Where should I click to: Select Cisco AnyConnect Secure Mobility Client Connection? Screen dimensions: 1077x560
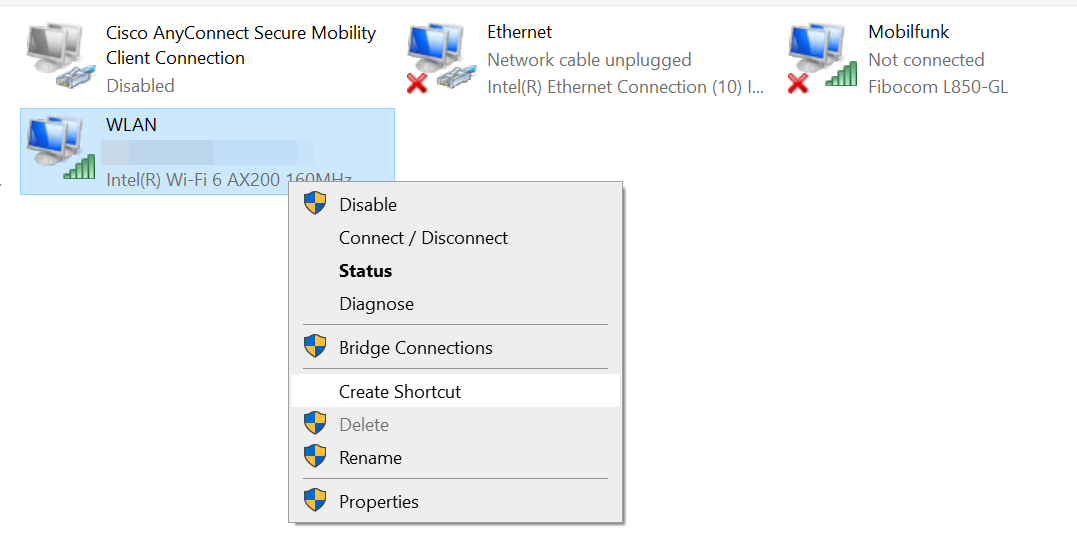coord(240,45)
